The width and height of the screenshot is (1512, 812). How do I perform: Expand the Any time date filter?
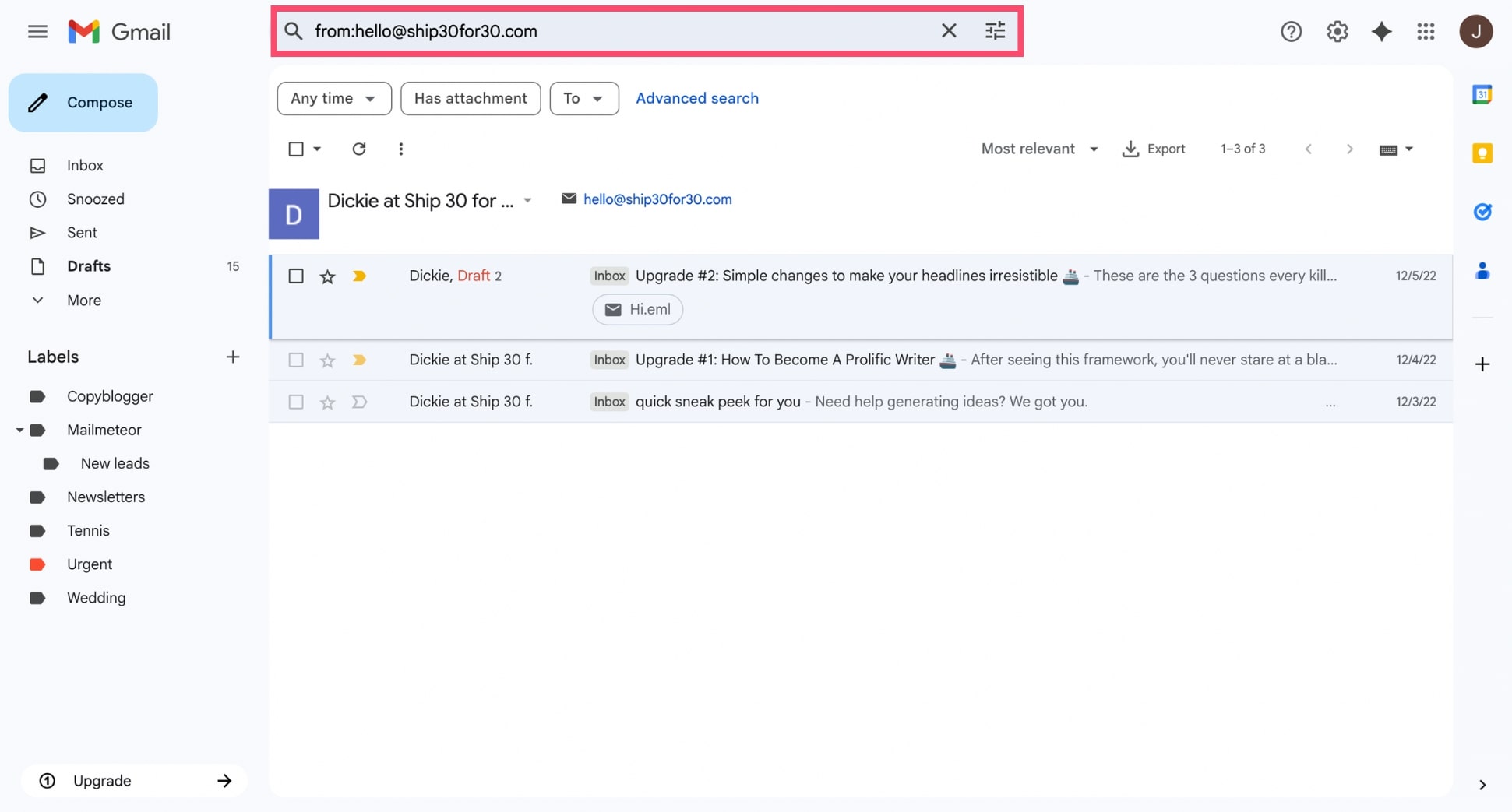click(333, 99)
